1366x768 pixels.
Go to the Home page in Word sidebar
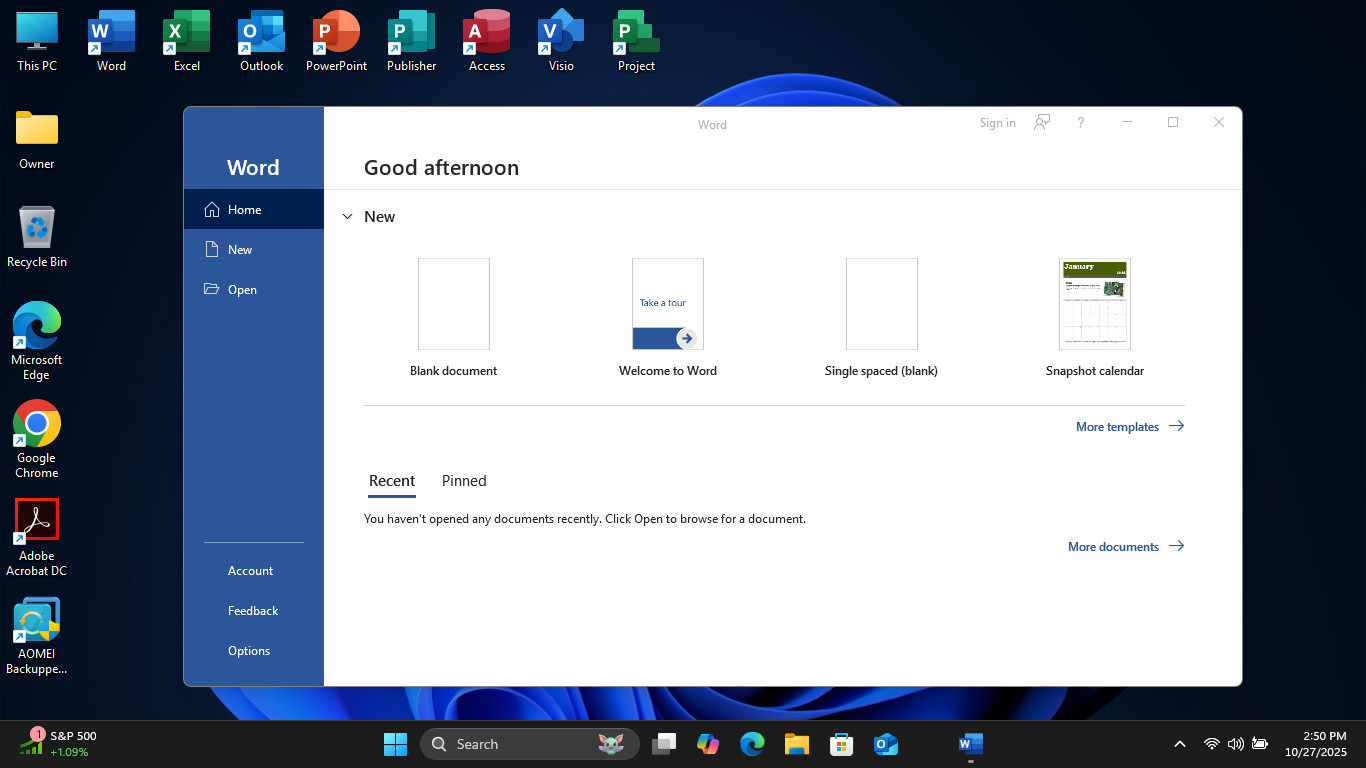point(254,209)
